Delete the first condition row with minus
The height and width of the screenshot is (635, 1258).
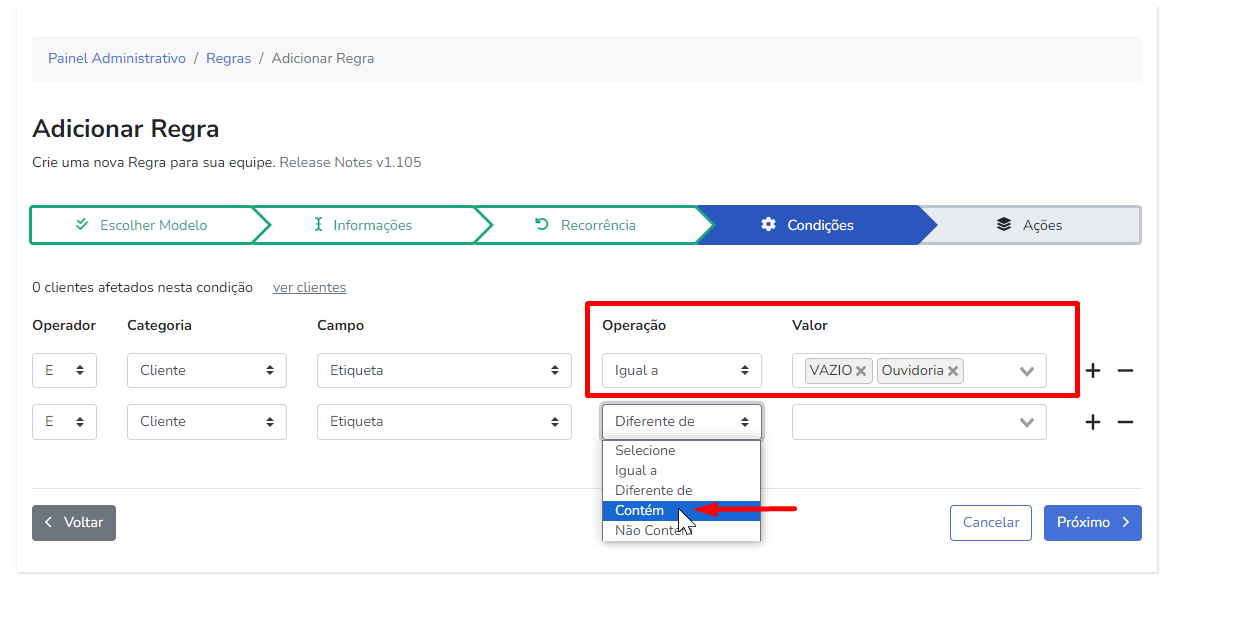pyautogui.click(x=1125, y=371)
